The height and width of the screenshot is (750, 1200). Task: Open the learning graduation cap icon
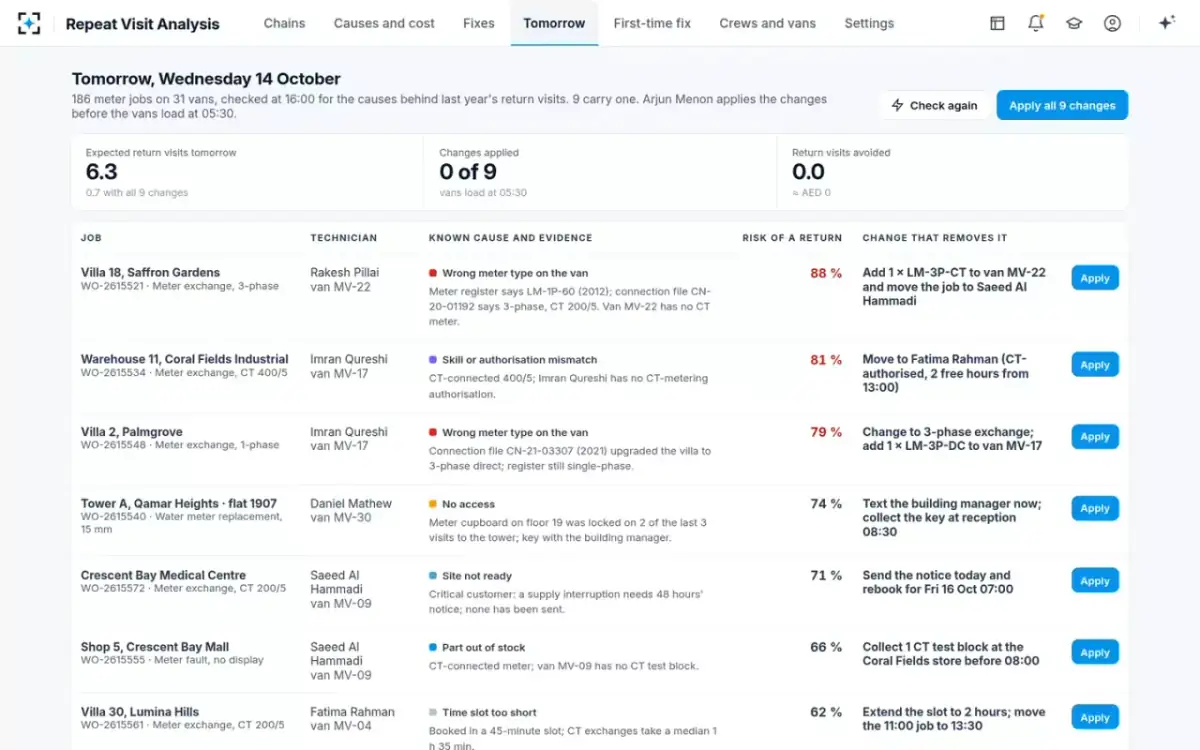tap(1074, 23)
